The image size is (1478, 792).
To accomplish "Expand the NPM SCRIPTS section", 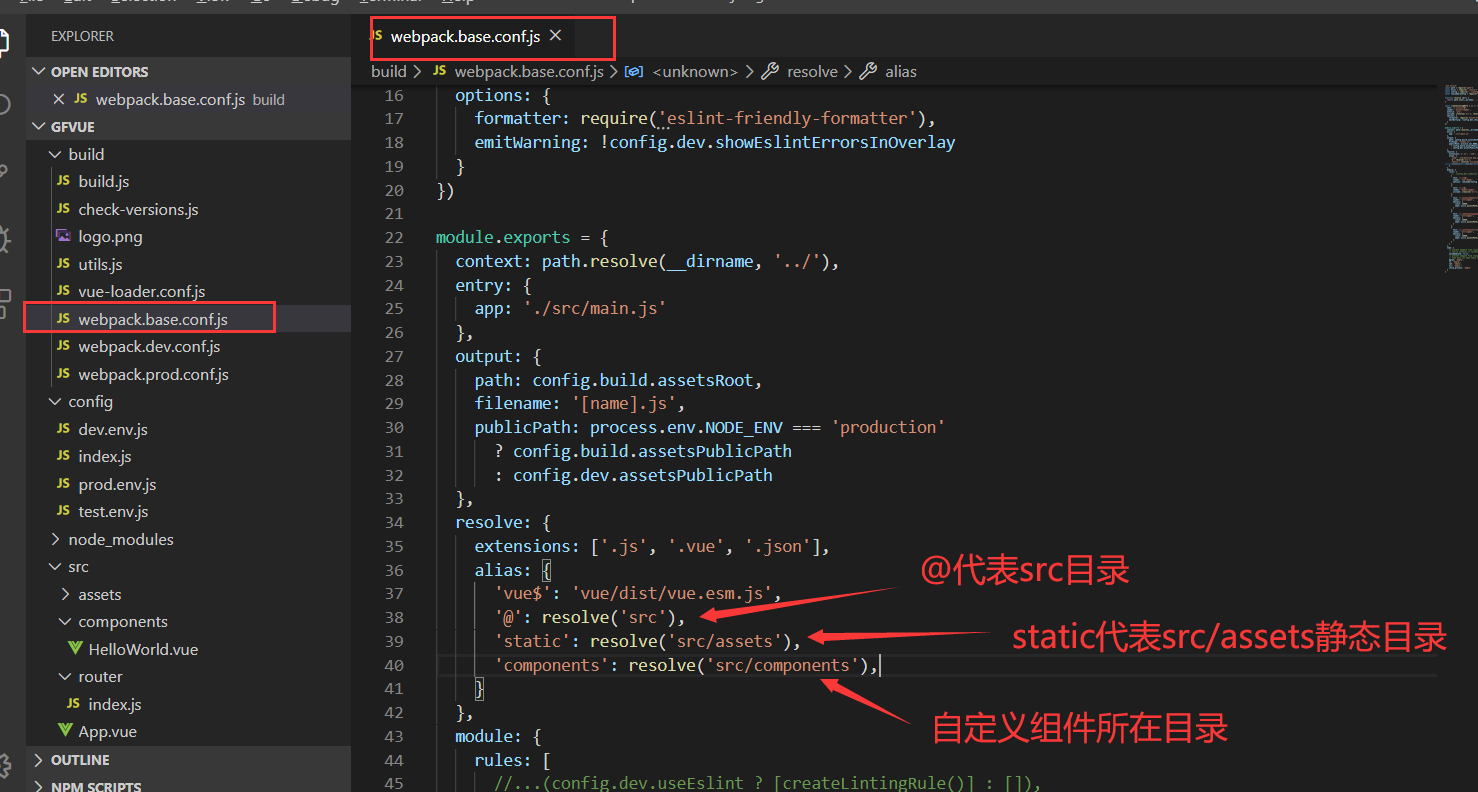I will 39,786.
